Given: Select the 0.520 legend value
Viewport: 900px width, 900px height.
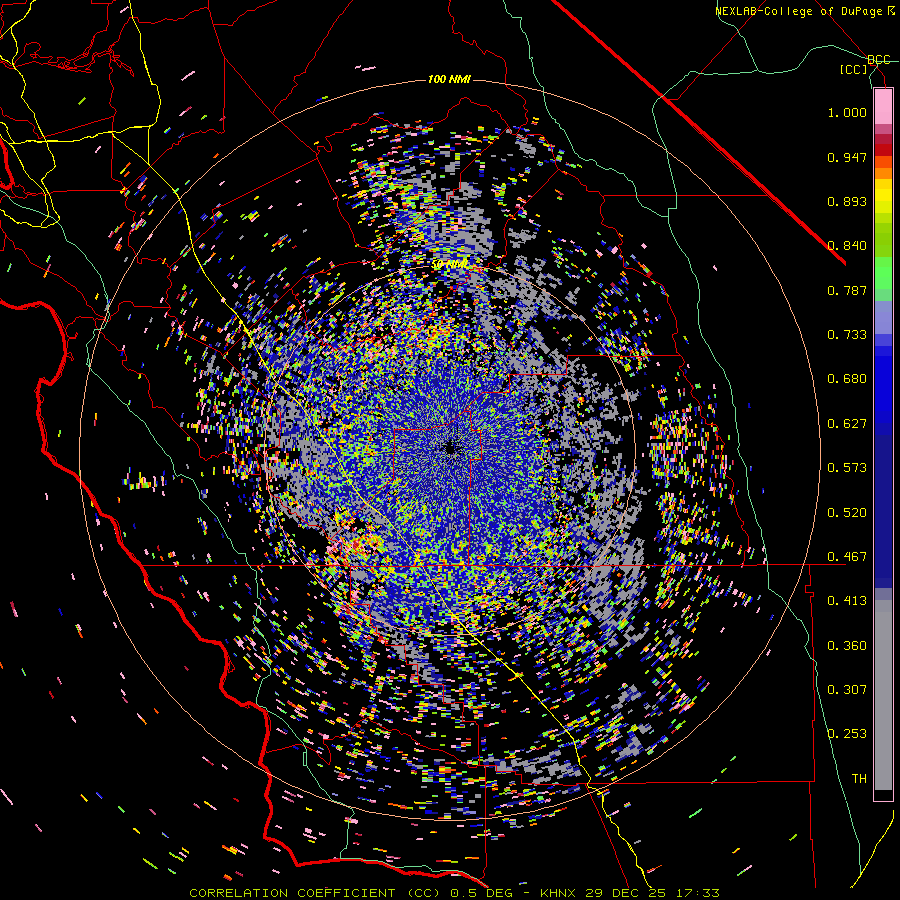Looking at the screenshot, I should point(847,513).
